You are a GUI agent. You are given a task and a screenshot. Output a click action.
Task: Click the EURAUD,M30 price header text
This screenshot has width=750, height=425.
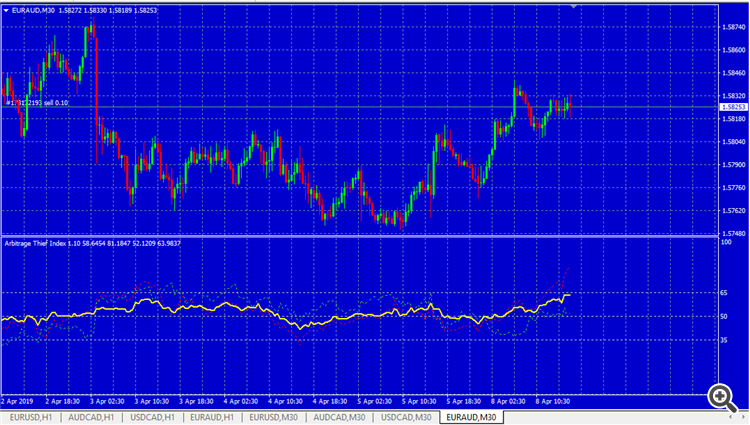pyautogui.click(x=84, y=10)
